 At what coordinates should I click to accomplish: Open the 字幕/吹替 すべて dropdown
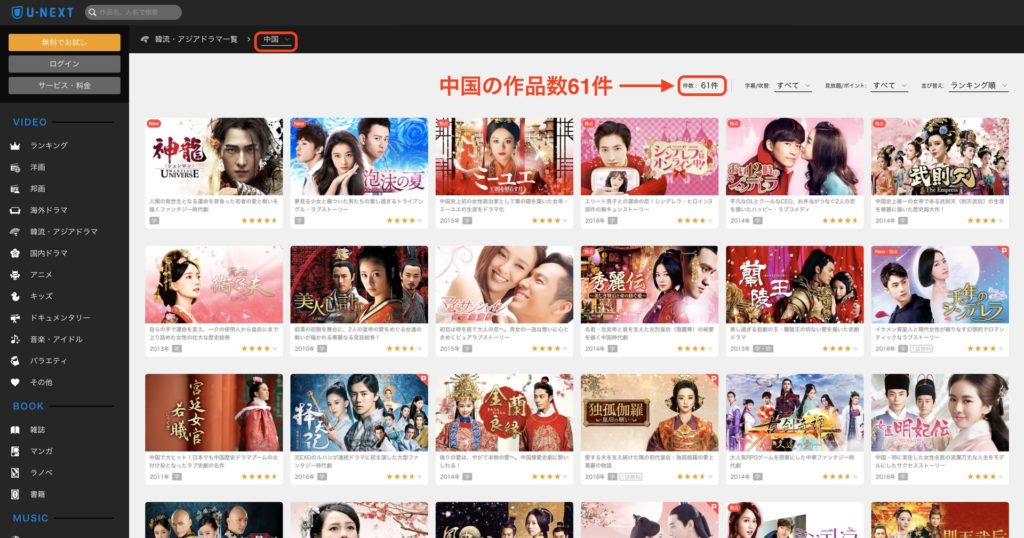[x=793, y=86]
